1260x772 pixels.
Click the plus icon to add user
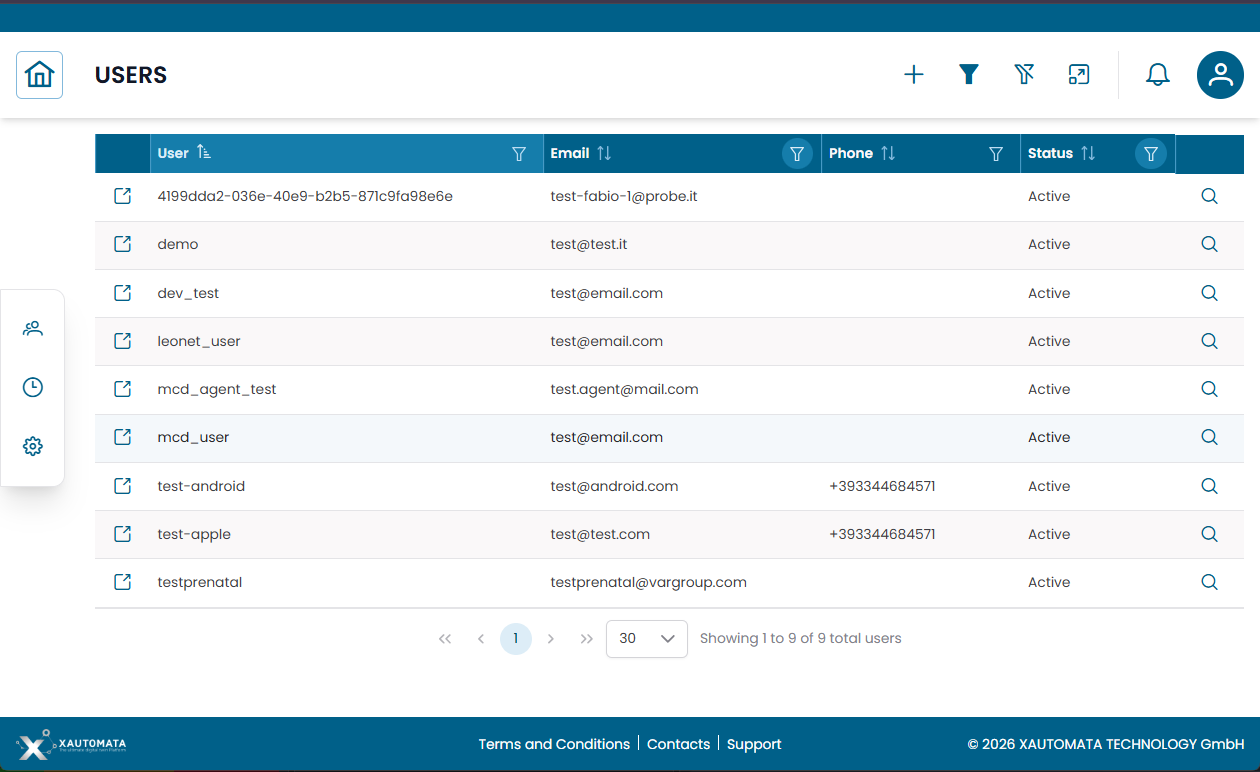(913, 75)
